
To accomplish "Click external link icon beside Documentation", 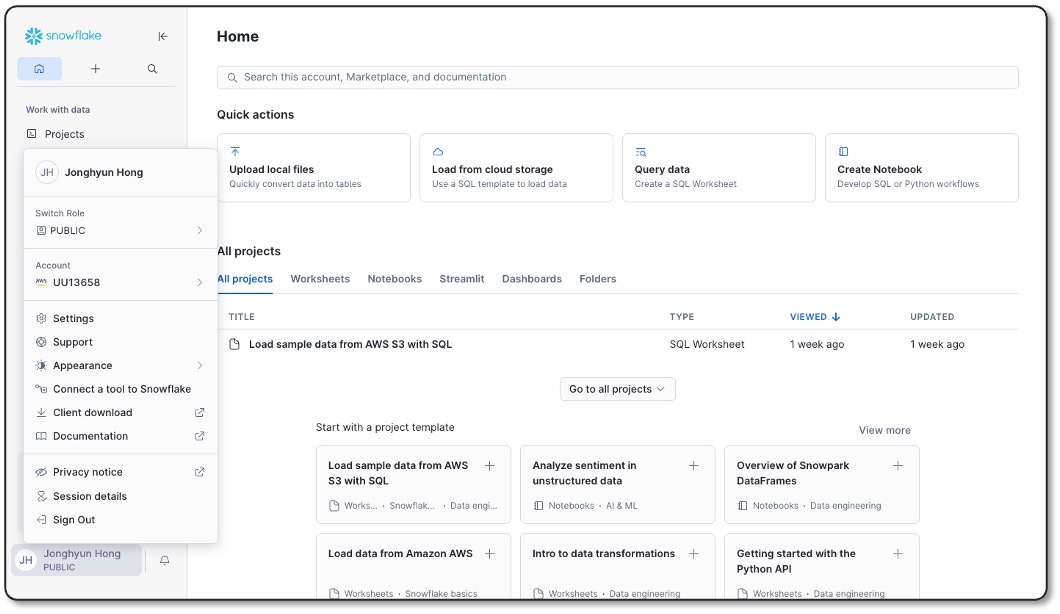I will [199, 436].
